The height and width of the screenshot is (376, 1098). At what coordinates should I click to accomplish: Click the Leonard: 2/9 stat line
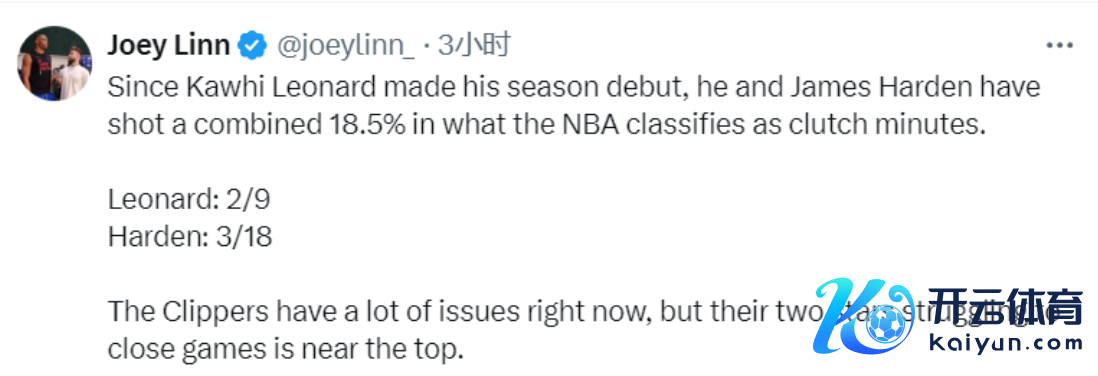189,201
